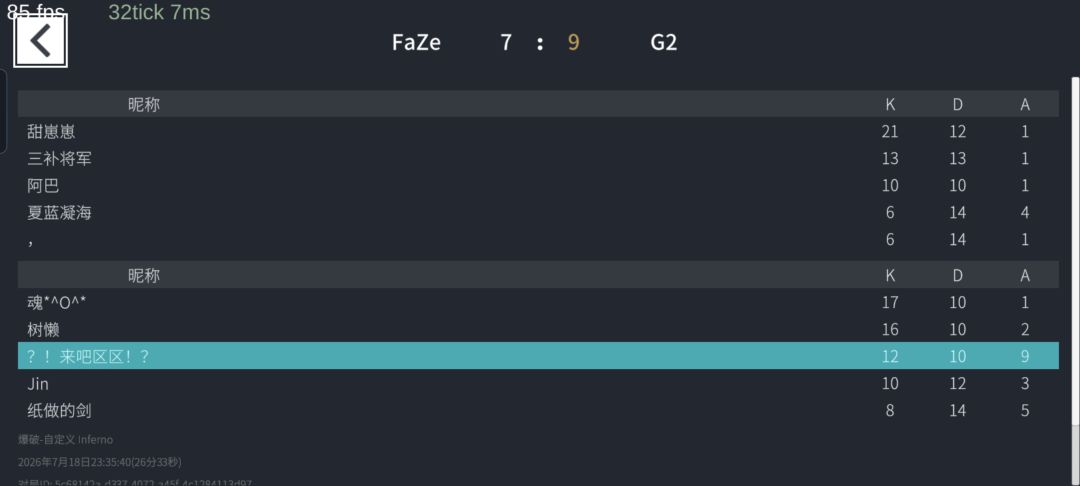Image resolution: width=1080 pixels, height=486 pixels.
Task: Click 昵称 header of second team table
Action: (x=144, y=275)
